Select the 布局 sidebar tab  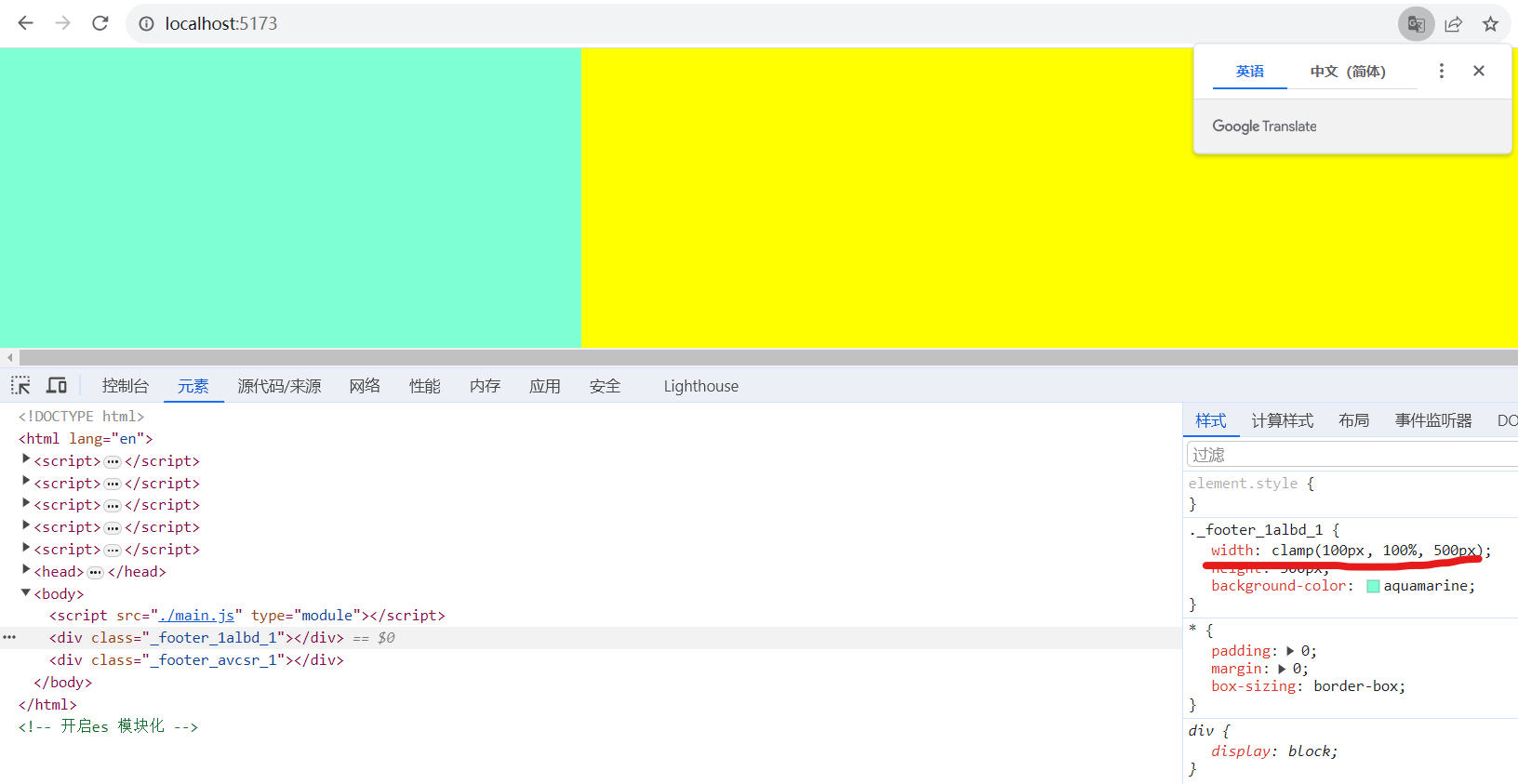click(x=1354, y=420)
